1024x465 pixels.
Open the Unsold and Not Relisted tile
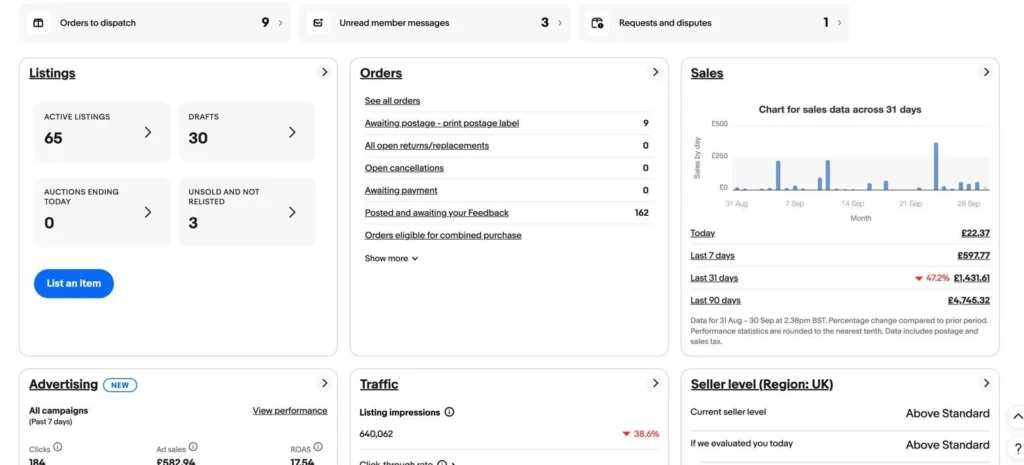coord(247,212)
